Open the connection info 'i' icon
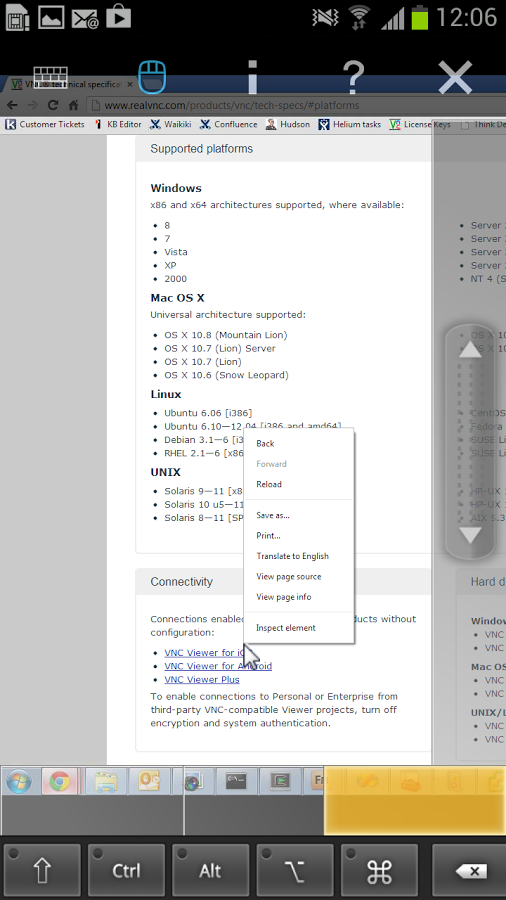The image size is (506, 900). pos(252,77)
